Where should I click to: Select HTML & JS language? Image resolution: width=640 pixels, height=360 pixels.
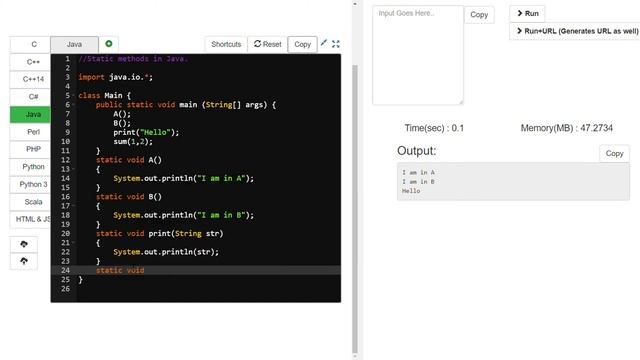tap(33, 219)
